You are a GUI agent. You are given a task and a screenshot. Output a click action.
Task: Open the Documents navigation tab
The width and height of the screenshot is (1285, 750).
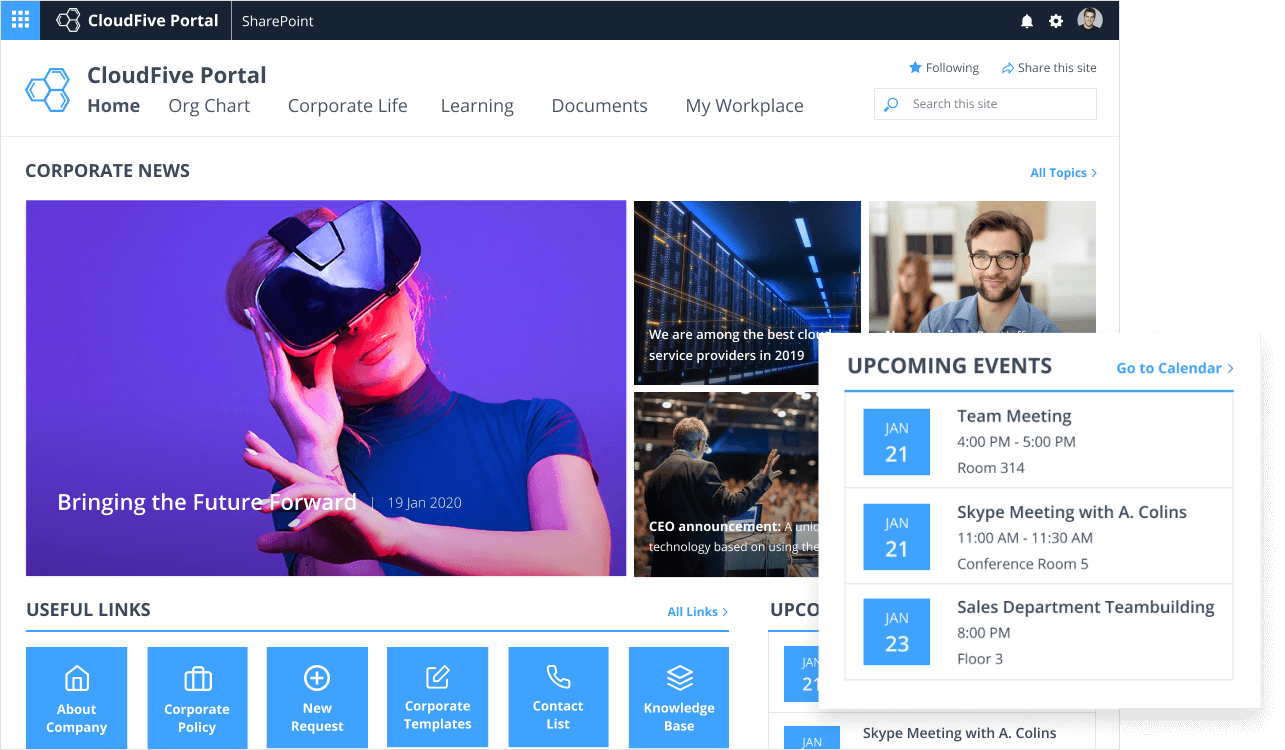click(599, 106)
